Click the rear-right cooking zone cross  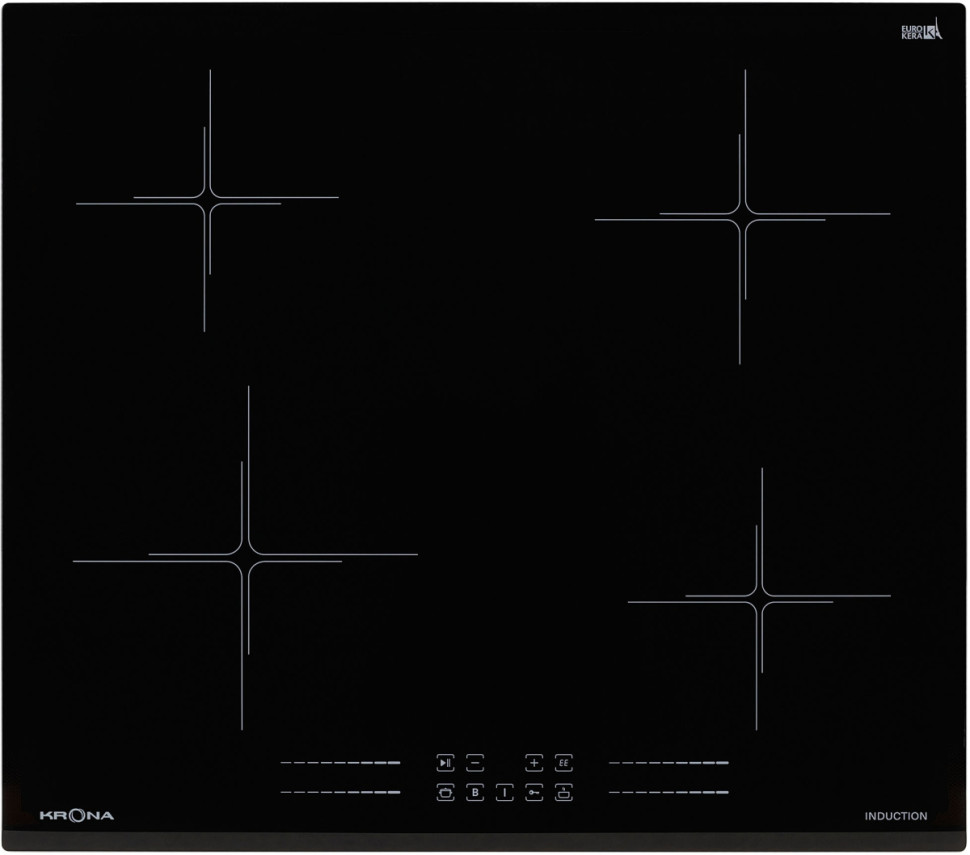742,217
